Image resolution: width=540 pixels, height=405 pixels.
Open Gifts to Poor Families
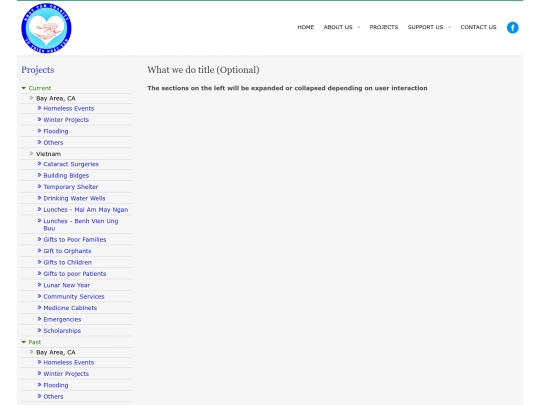coord(75,240)
